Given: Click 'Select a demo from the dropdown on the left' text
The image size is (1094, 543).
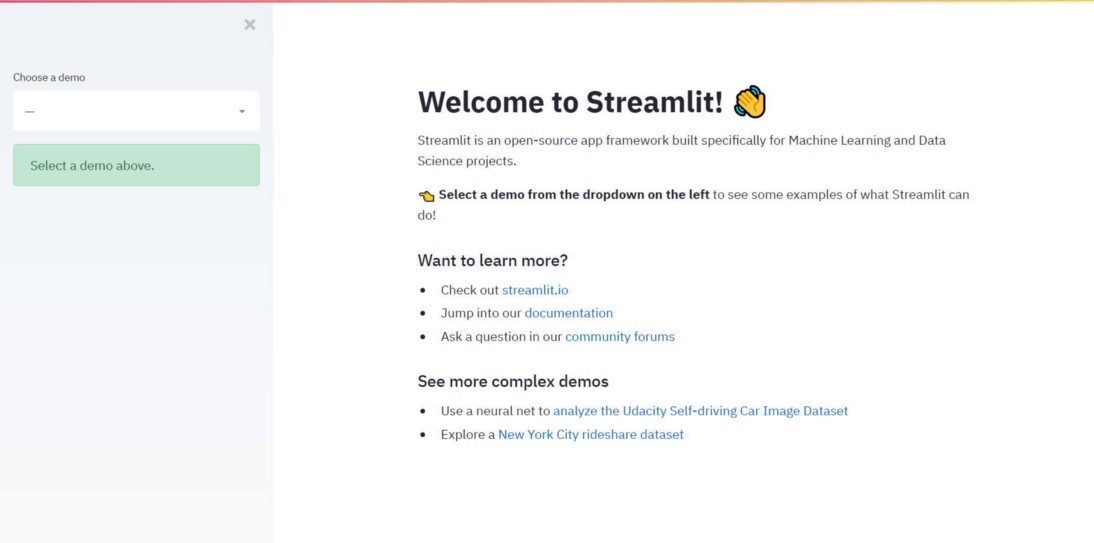Looking at the screenshot, I should pyautogui.click(x=574, y=195).
